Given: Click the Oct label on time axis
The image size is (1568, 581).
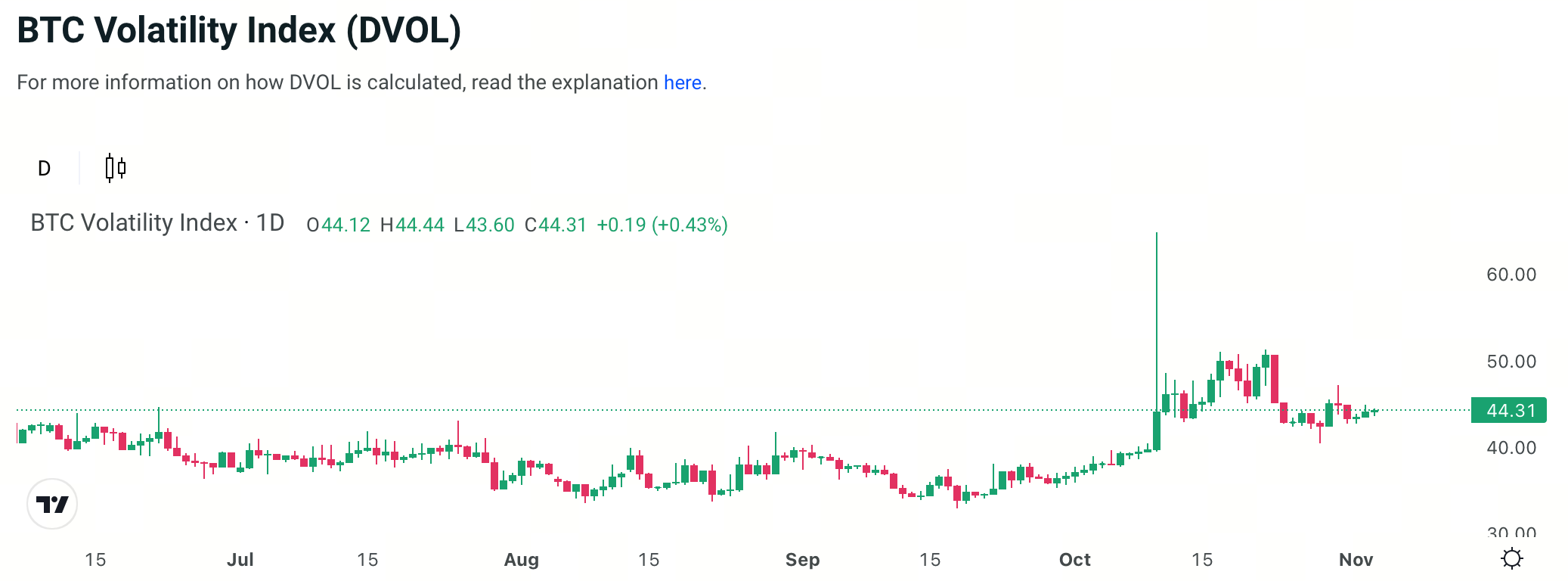Looking at the screenshot, I should click(1074, 560).
